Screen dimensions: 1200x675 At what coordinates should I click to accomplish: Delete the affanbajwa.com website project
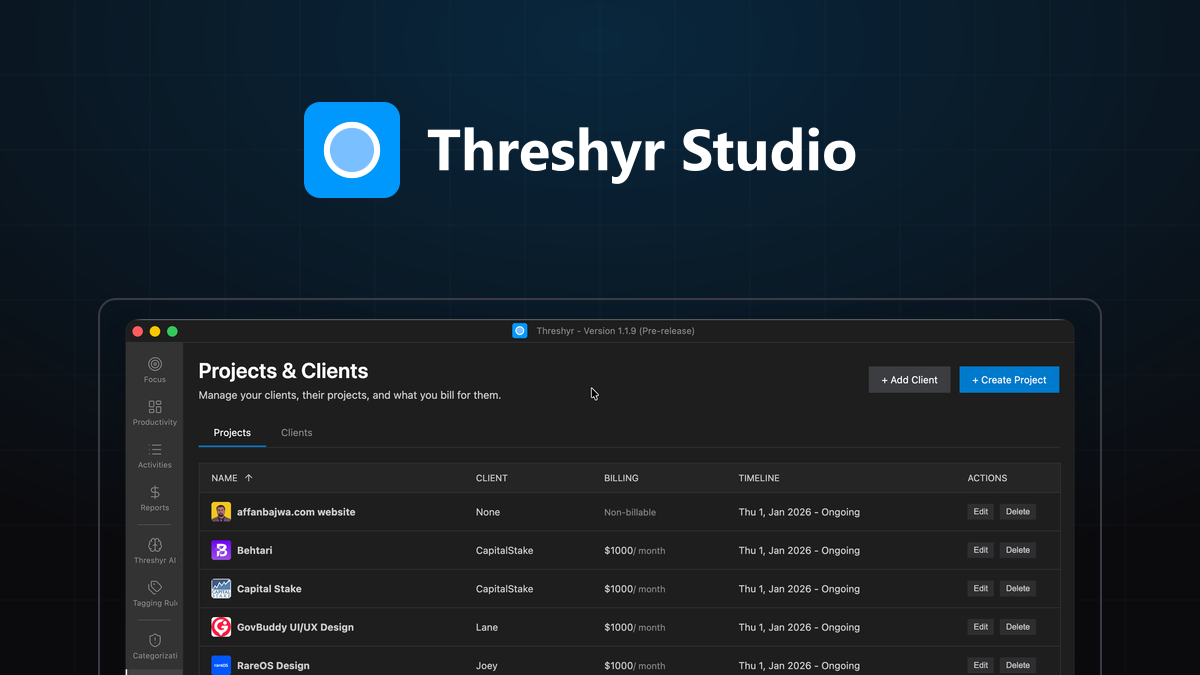(x=1018, y=512)
